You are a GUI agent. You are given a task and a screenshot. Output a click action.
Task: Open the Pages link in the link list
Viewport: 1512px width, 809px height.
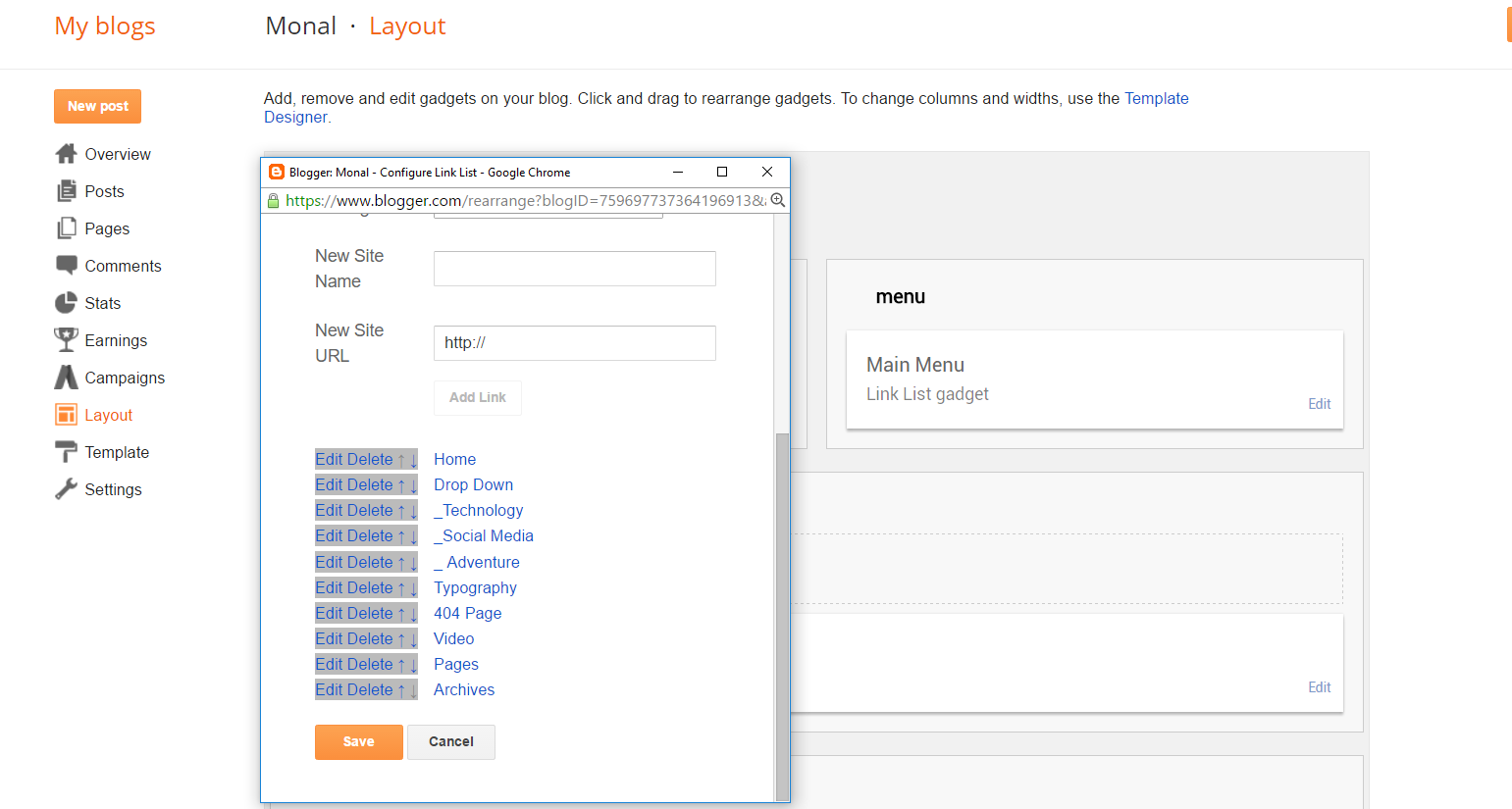(x=456, y=664)
